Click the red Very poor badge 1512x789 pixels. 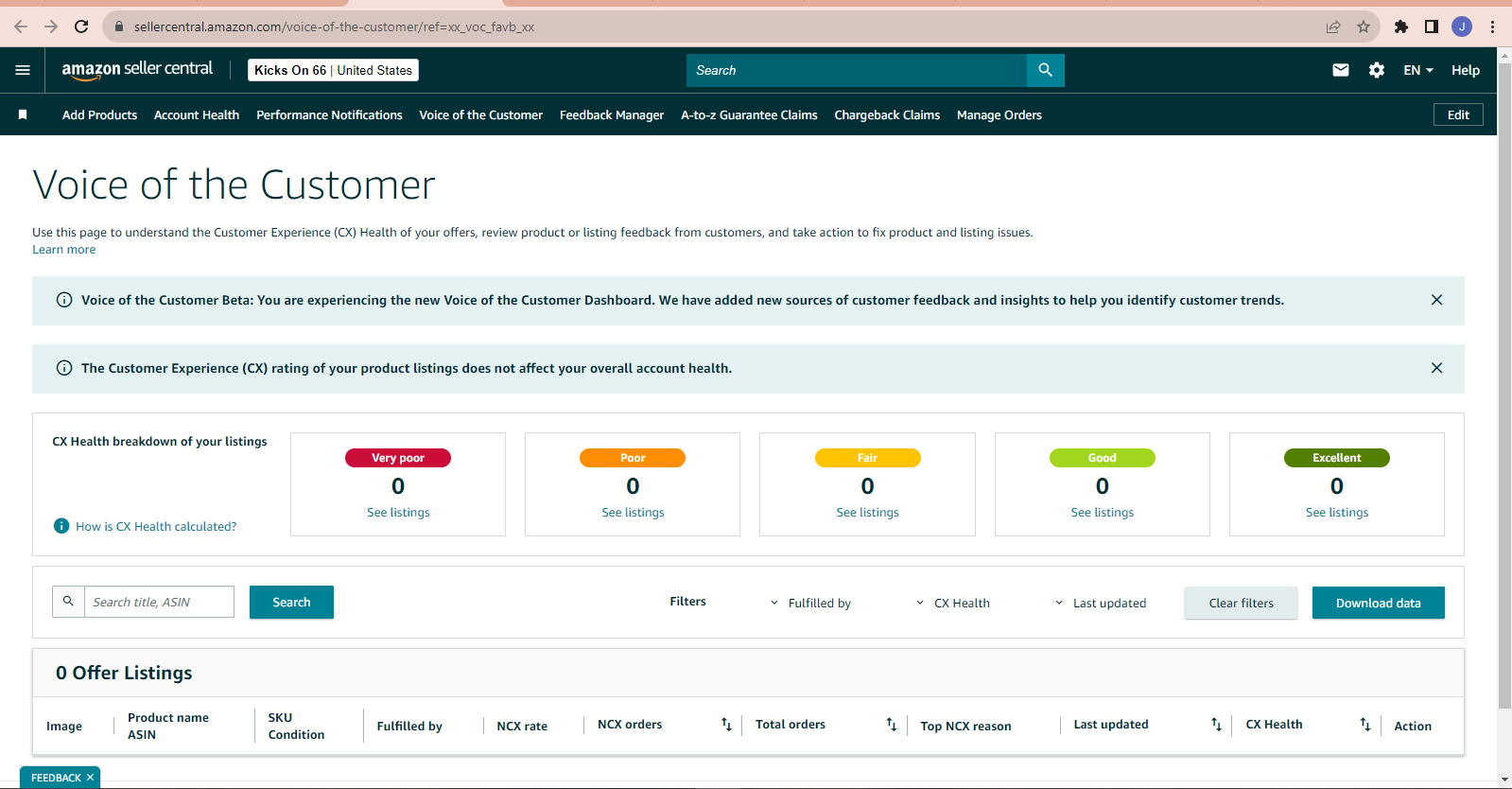[398, 458]
